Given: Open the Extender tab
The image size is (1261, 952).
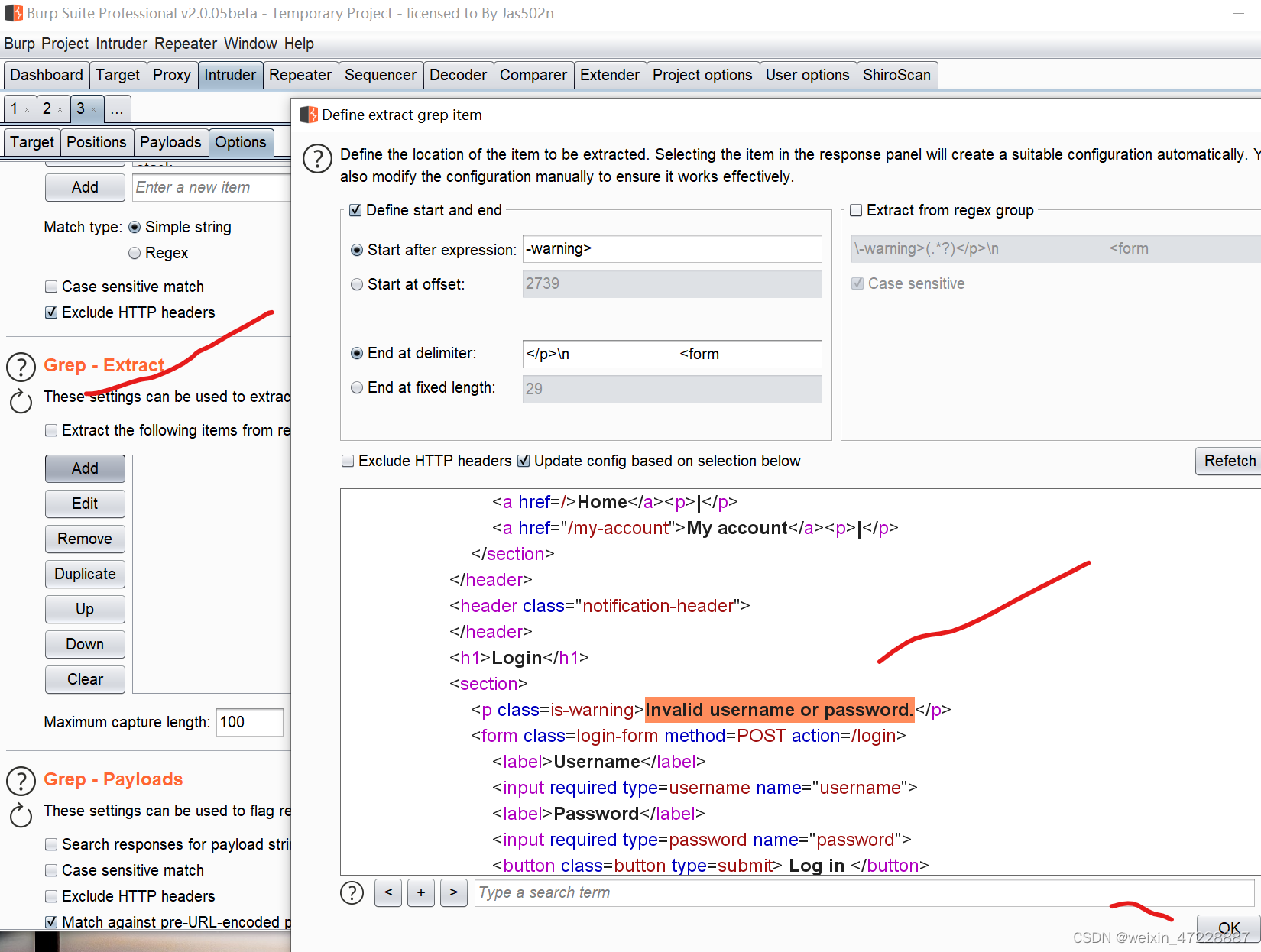Looking at the screenshot, I should click(610, 75).
